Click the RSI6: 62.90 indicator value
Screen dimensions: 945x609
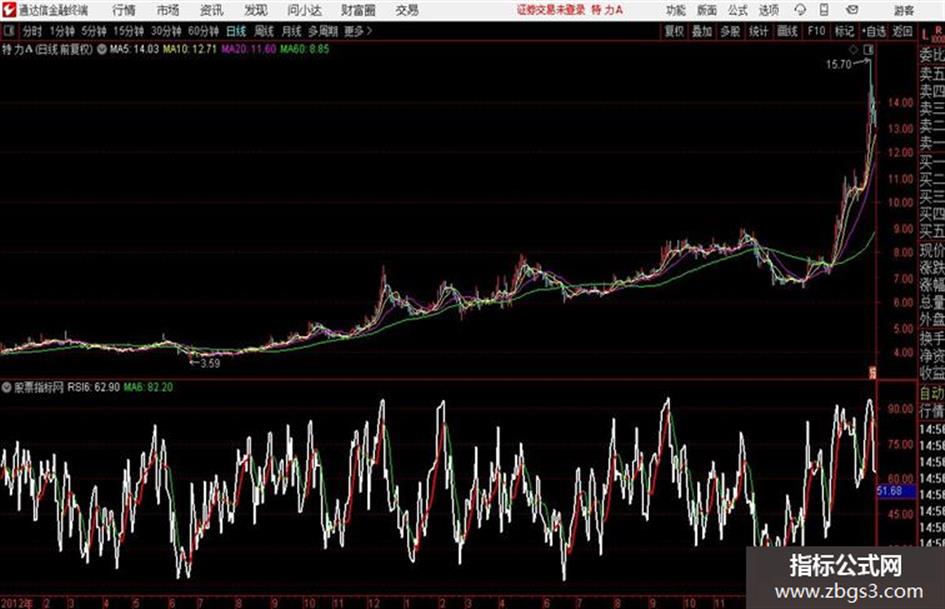(93, 387)
